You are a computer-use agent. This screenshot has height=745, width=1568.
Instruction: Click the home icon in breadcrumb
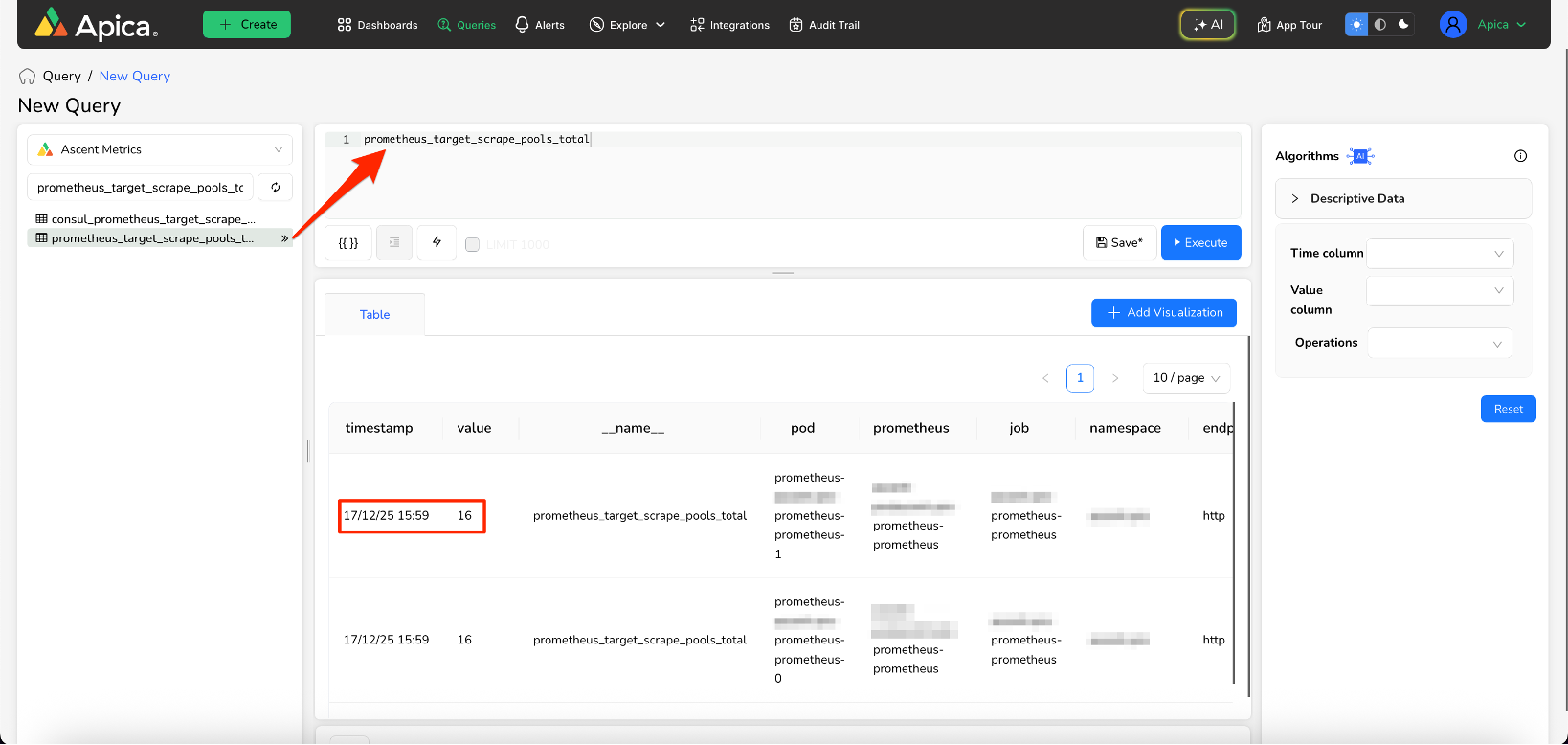[x=27, y=77]
